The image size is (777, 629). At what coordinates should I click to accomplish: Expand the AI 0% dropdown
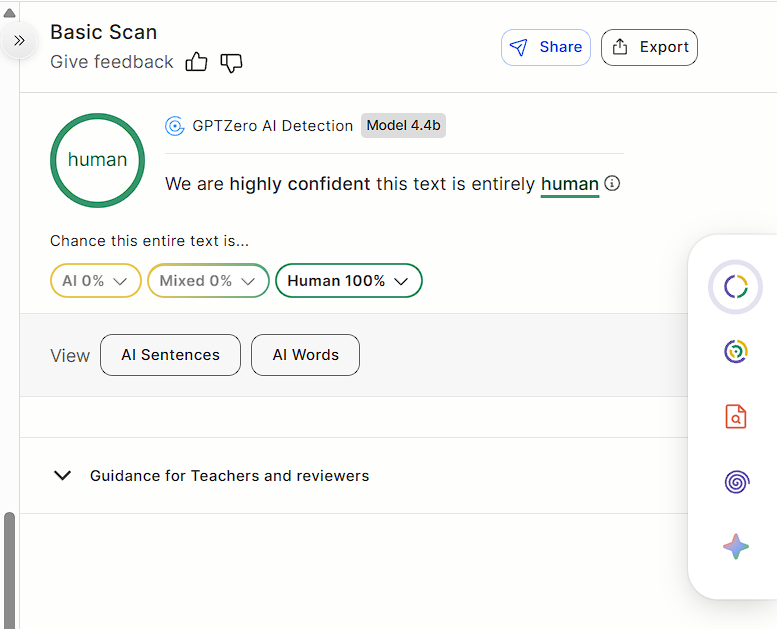pos(95,281)
